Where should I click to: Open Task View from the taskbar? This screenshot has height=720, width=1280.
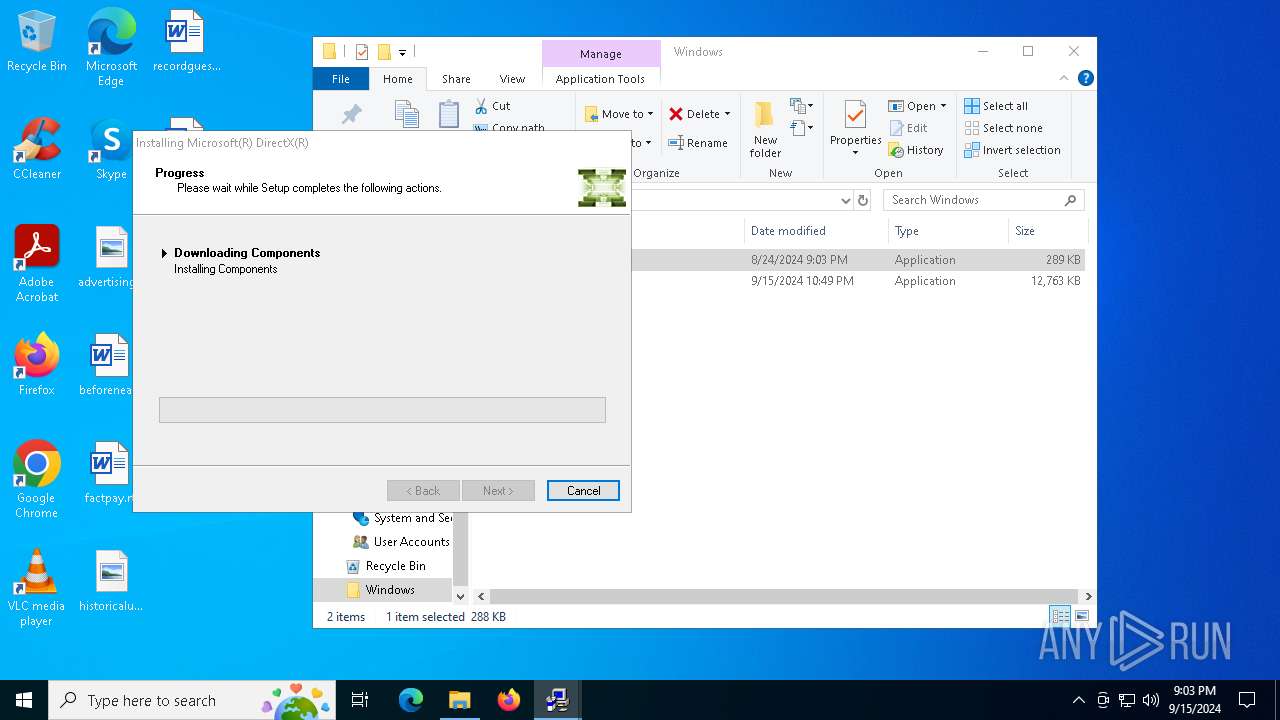(360, 700)
